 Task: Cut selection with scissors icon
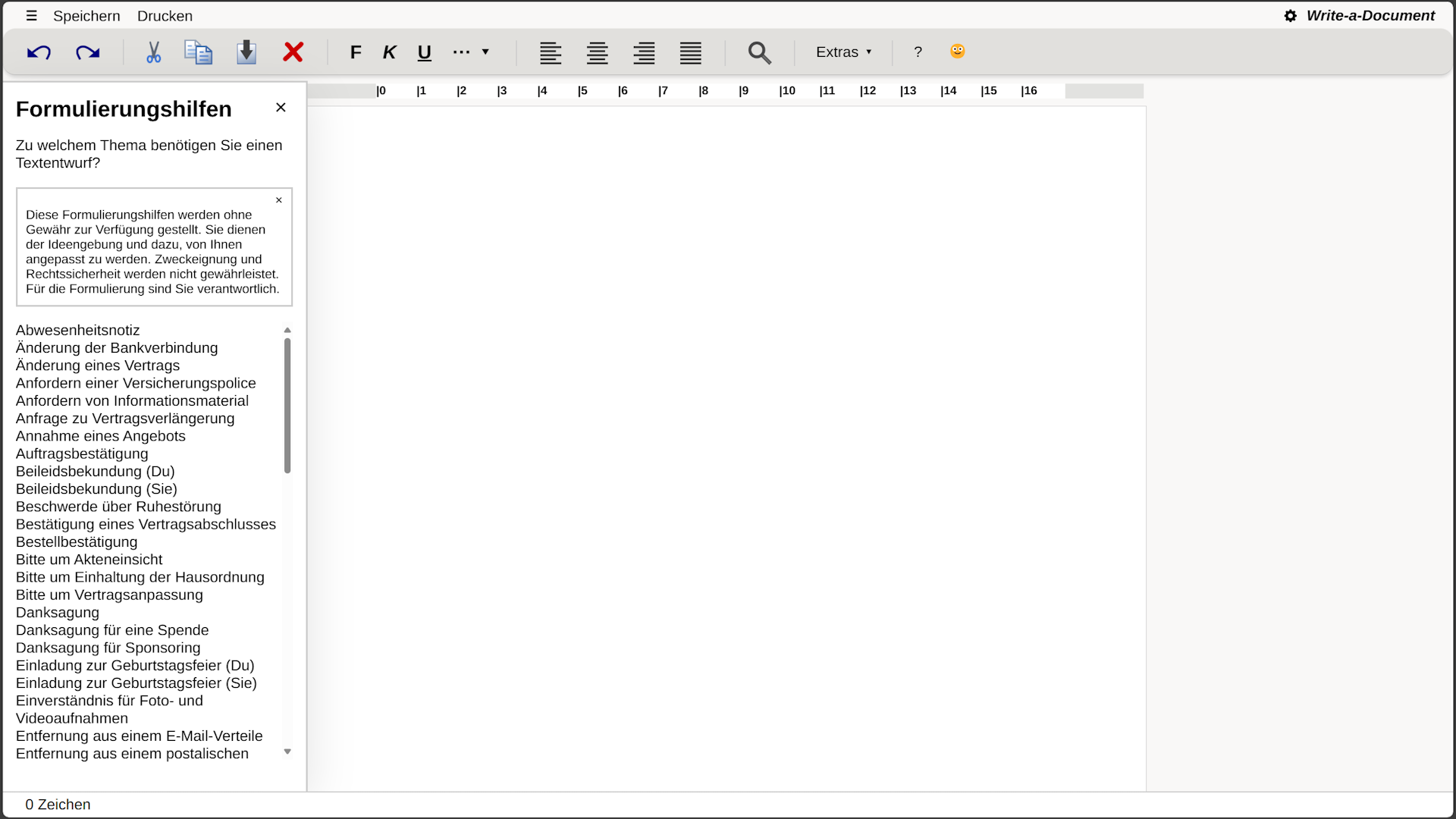153,52
